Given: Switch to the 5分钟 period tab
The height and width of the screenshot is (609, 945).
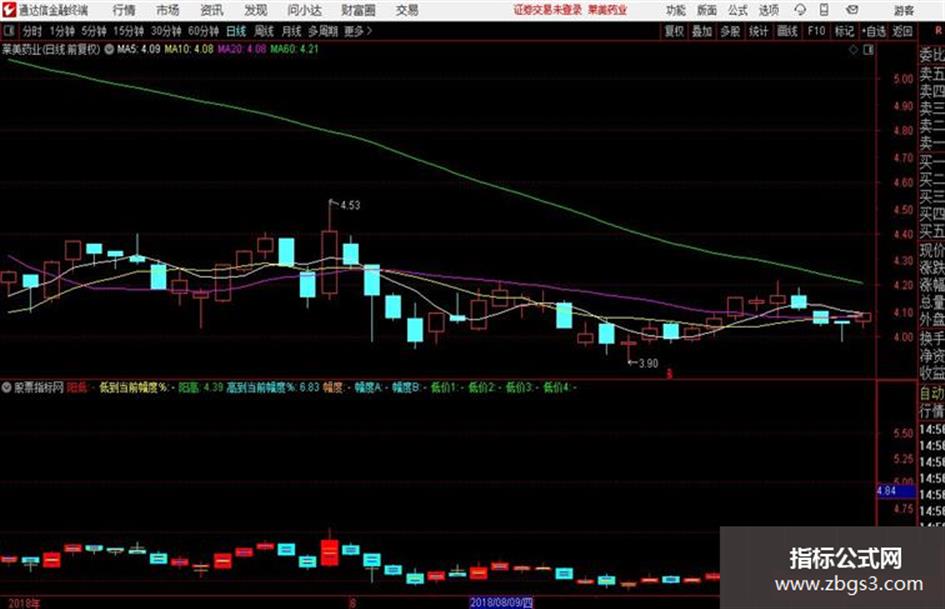Looking at the screenshot, I should 94,31.
